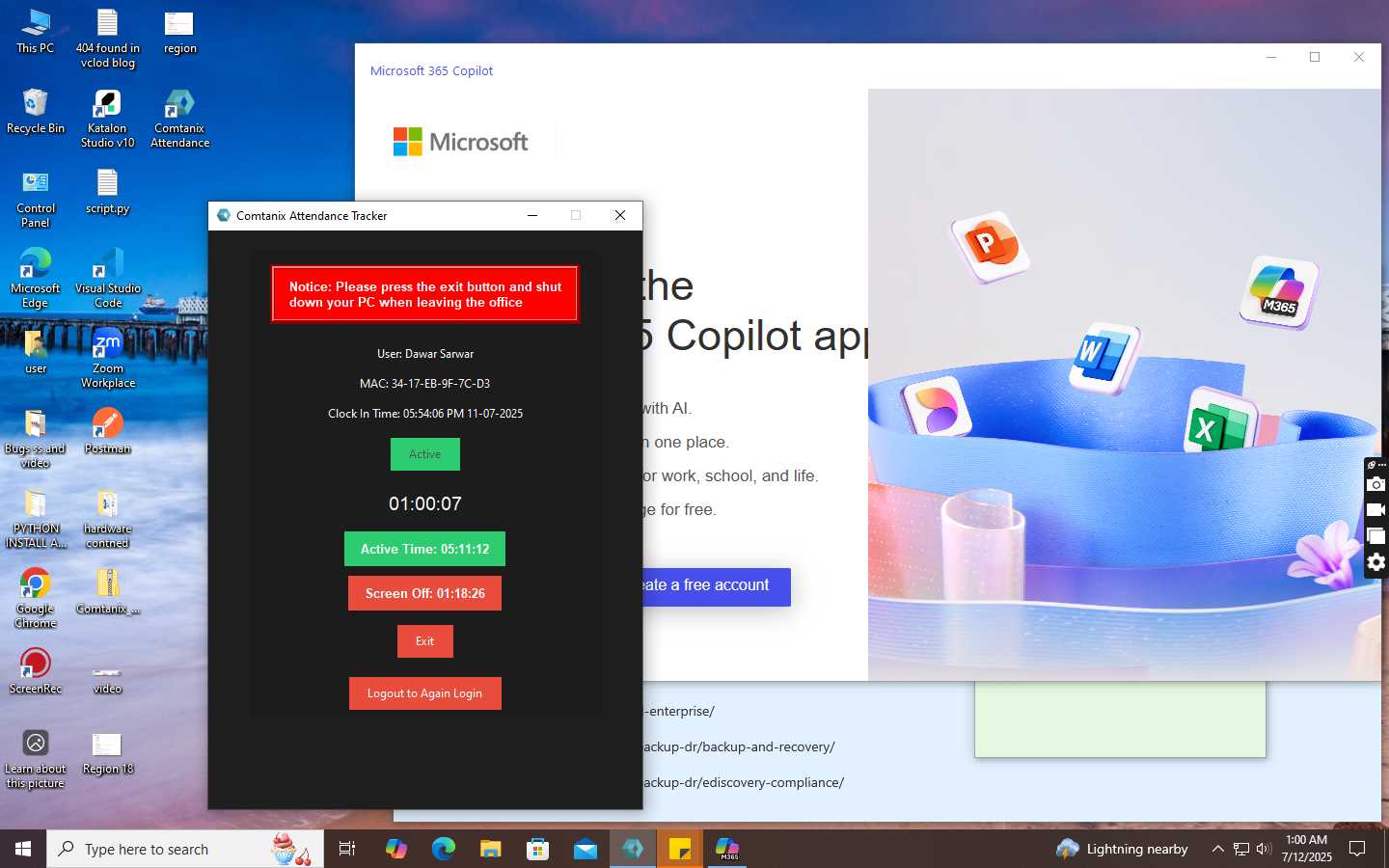Viewport: 1389px width, 868px height.
Task: Open Mail app from the taskbar
Action: point(585,849)
